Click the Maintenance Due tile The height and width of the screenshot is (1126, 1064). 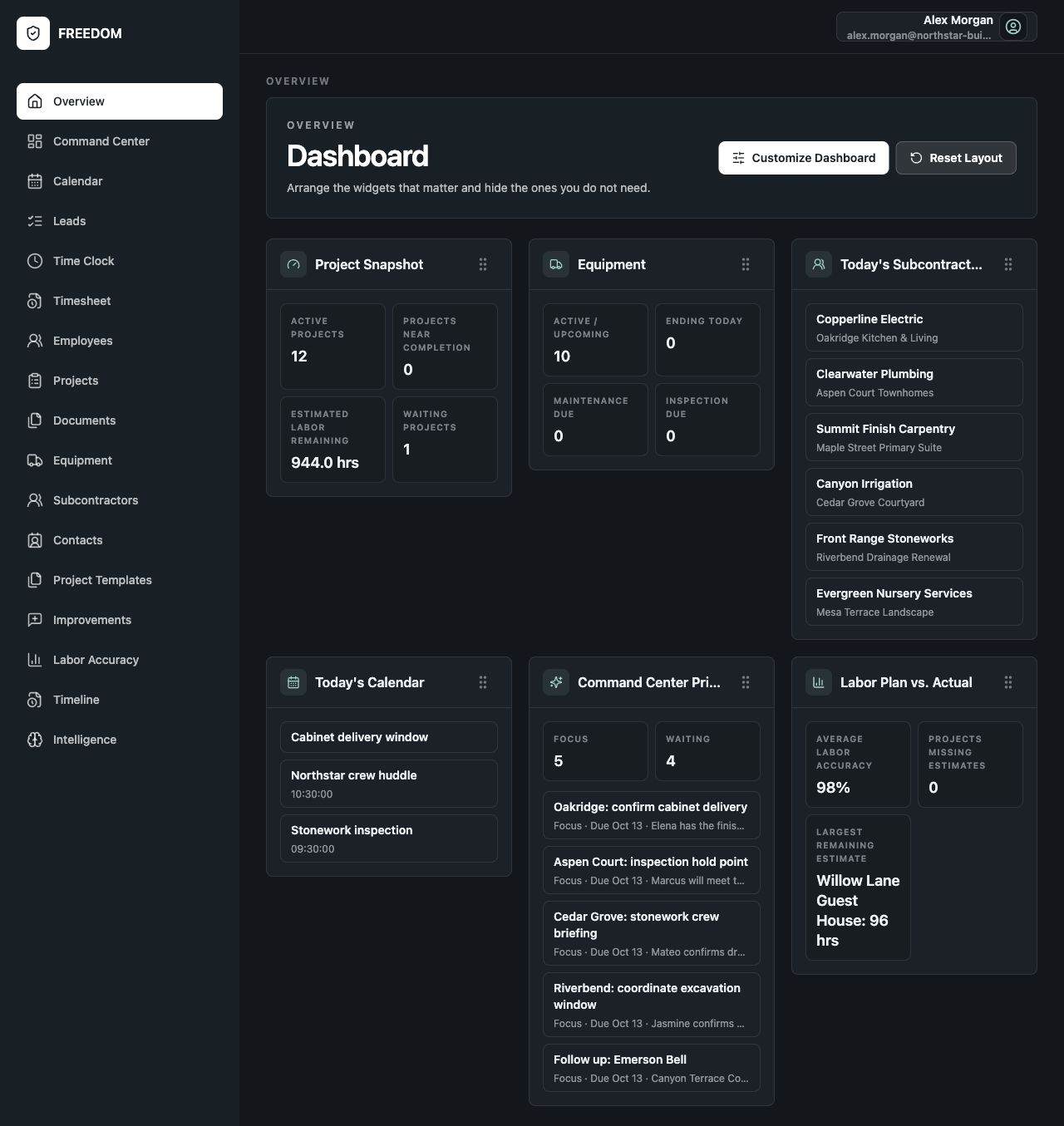(x=595, y=420)
